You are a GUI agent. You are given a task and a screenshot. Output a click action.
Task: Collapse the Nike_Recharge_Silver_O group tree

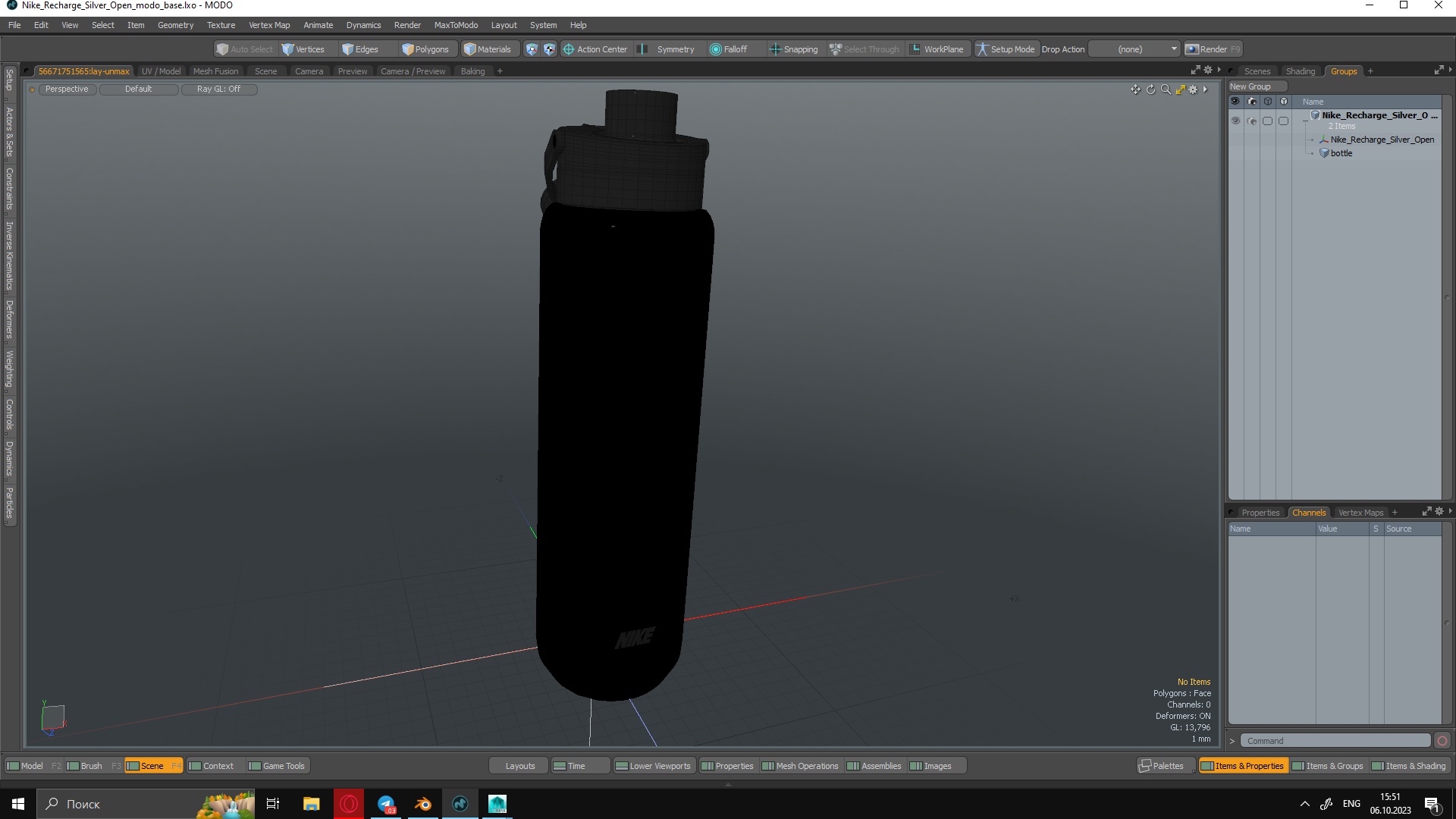(x=1305, y=121)
